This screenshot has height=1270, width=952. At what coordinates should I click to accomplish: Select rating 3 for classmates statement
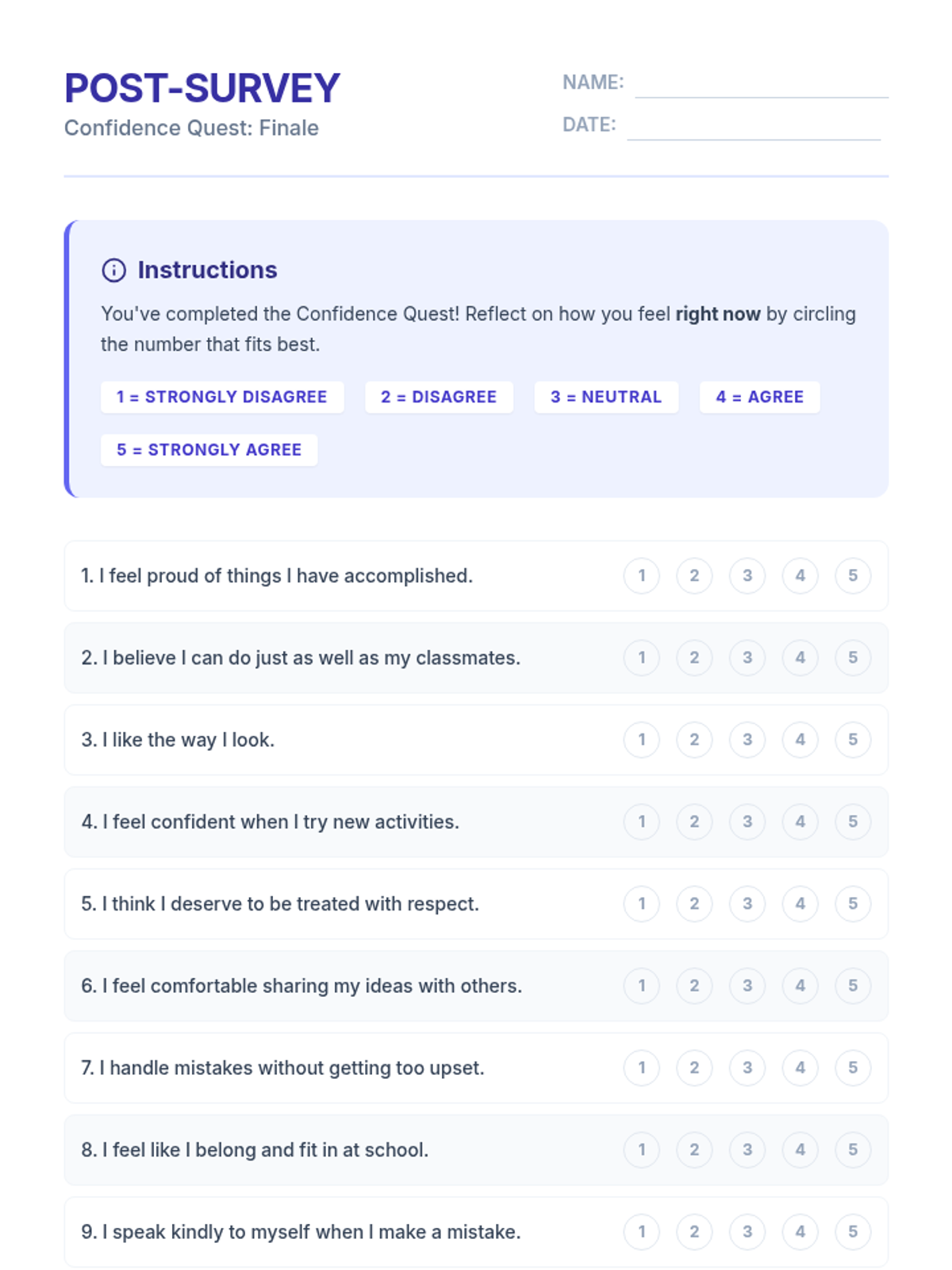click(747, 657)
